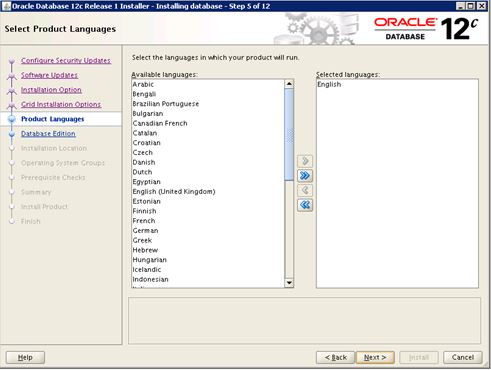Click the add selected language arrow

coord(305,161)
